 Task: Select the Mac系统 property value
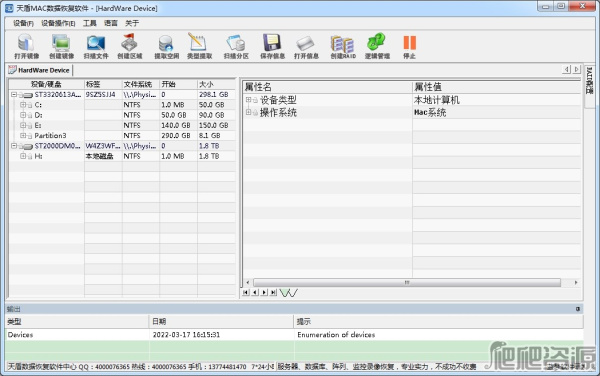click(430, 112)
